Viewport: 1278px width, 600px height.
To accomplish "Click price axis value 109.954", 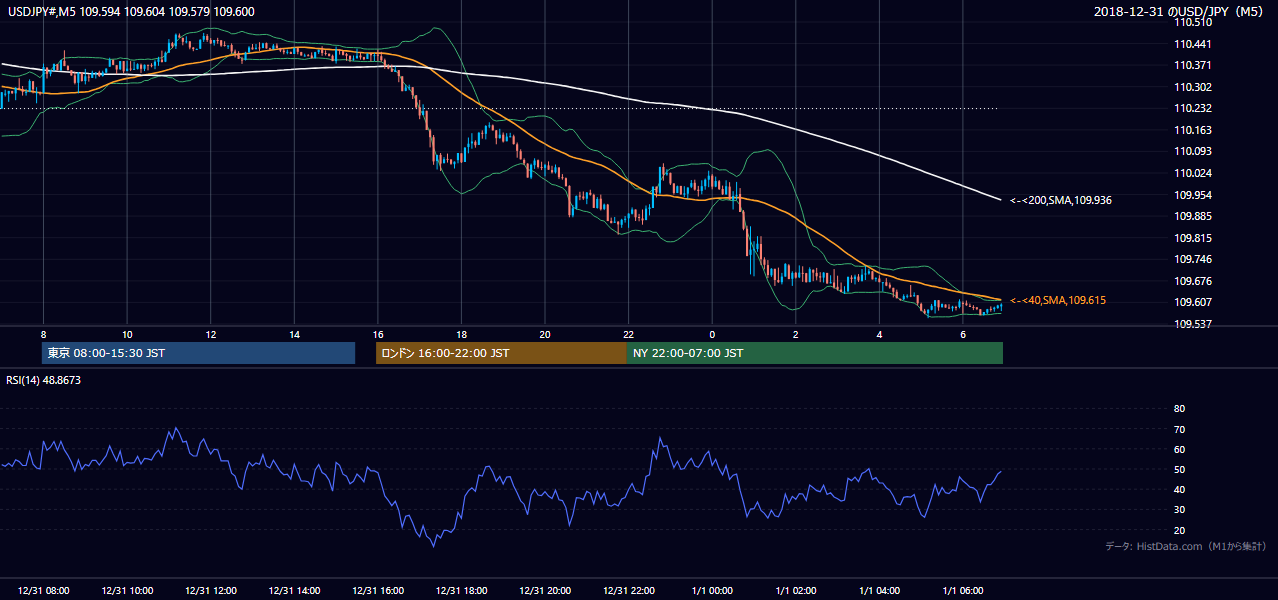I will pyautogui.click(x=1193, y=194).
